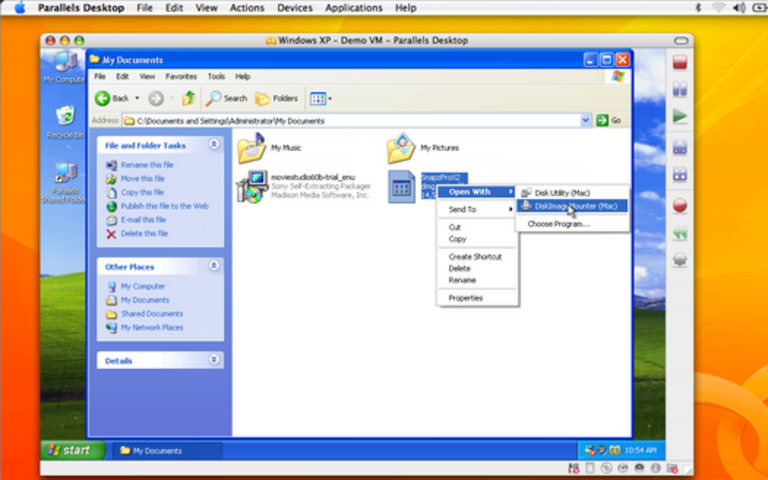768x480 pixels.
Task: Click My Documents taskbar button
Action: pyautogui.click(x=168, y=451)
